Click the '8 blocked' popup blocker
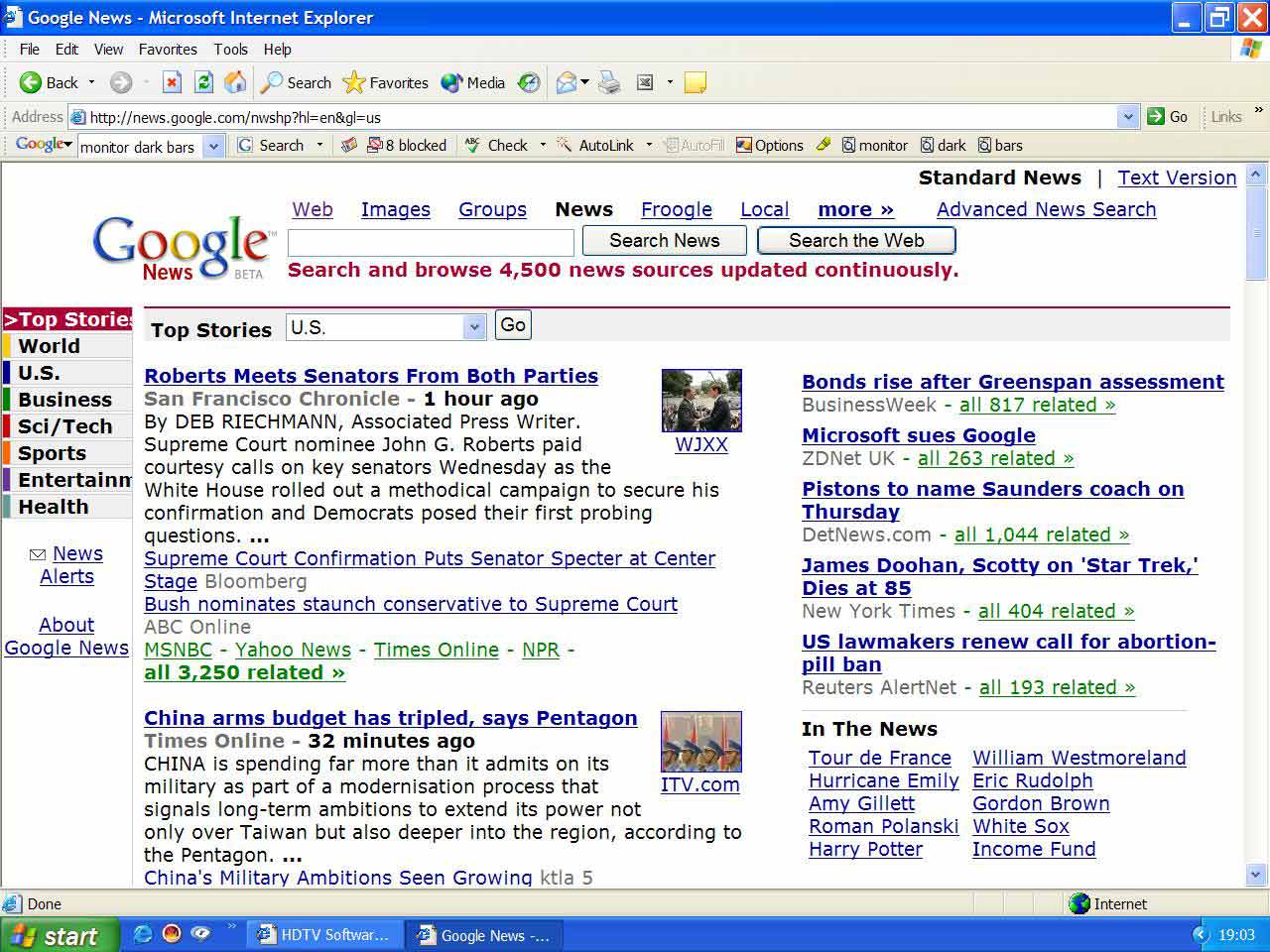 click(x=407, y=146)
